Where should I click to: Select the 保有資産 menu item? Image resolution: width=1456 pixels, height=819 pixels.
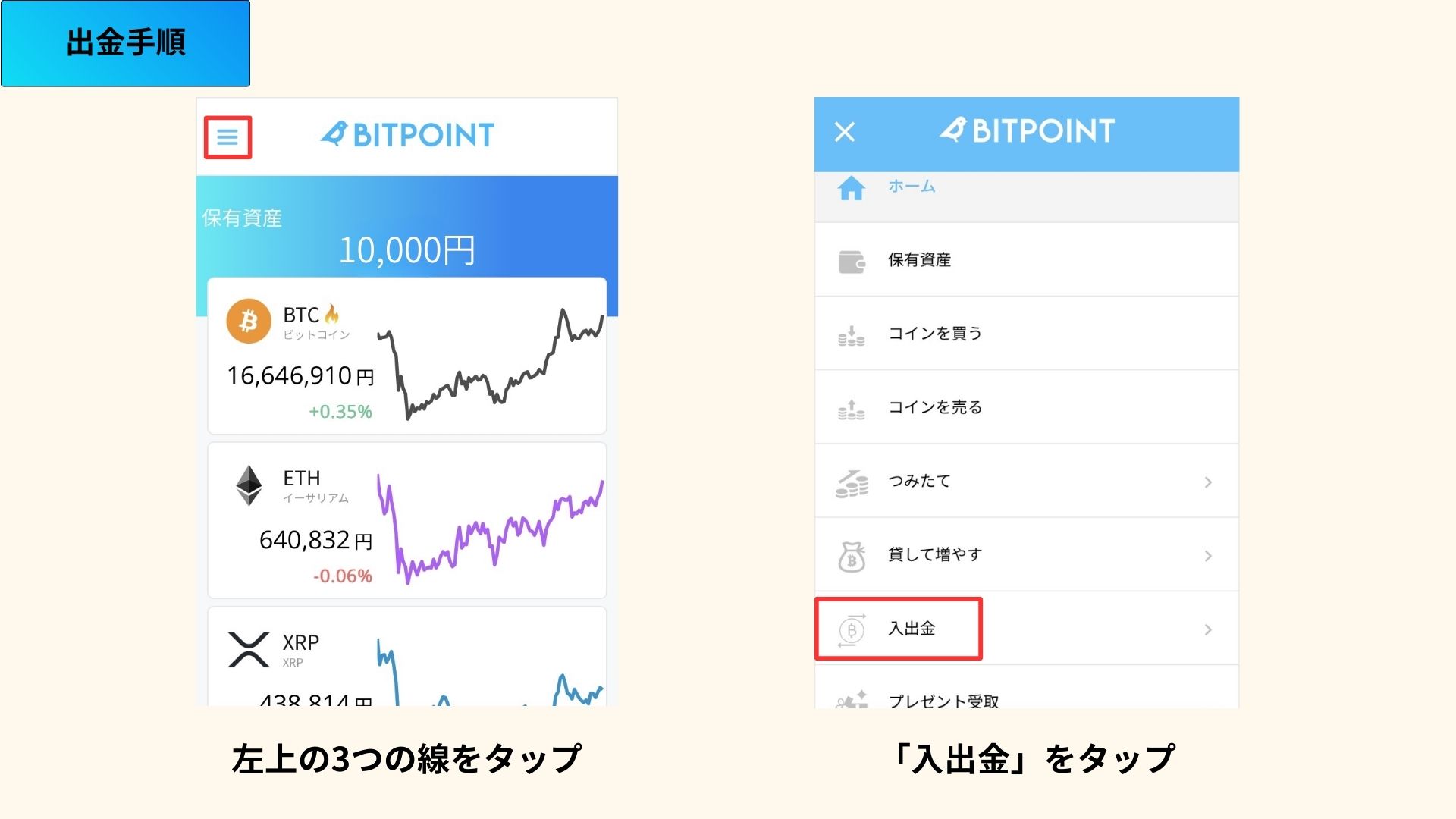point(921,259)
